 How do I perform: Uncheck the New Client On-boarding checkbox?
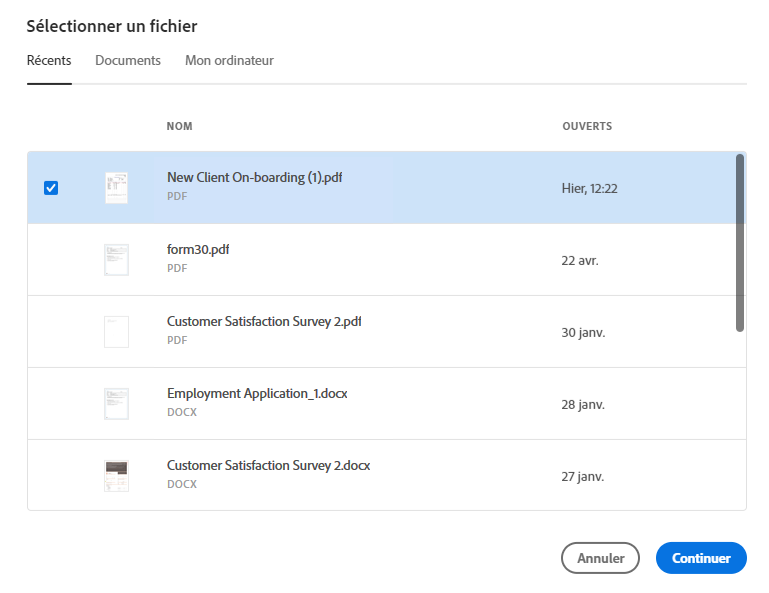[x=52, y=188]
